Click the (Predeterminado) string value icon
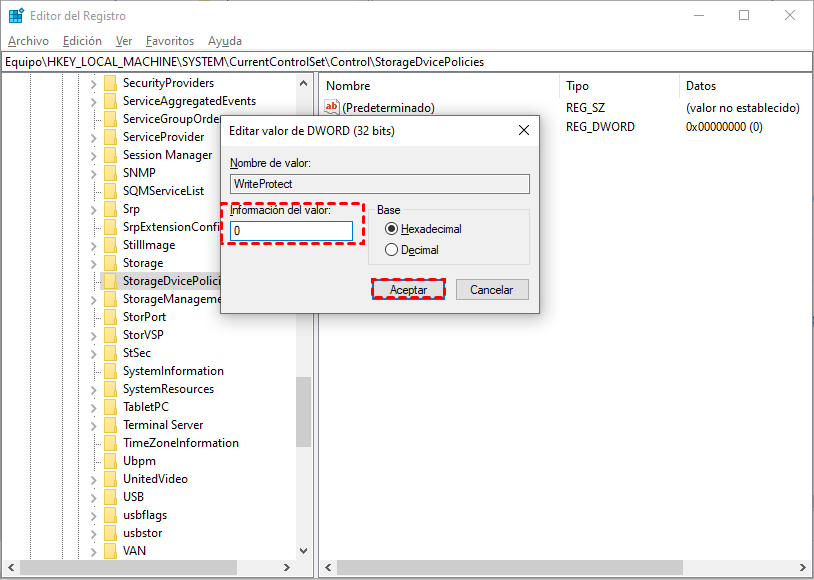 (331, 107)
